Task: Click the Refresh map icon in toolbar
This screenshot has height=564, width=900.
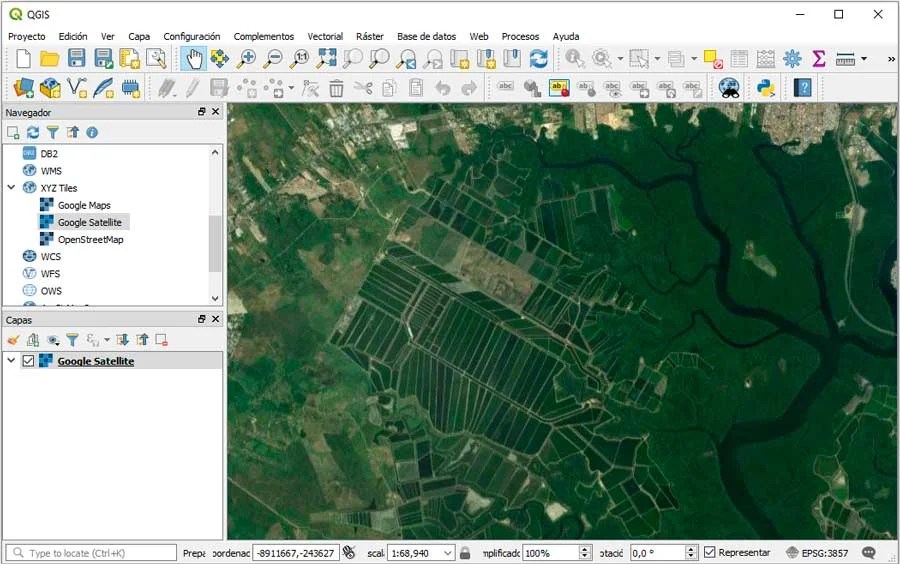Action: (x=539, y=59)
